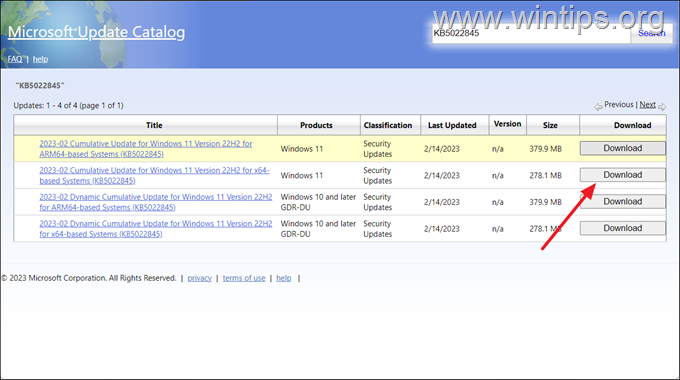Download the ARM64 Dynamic Cumulative Update
Image resolution: width=680 pixels, height=380 pixels.
tap(623, 201)
